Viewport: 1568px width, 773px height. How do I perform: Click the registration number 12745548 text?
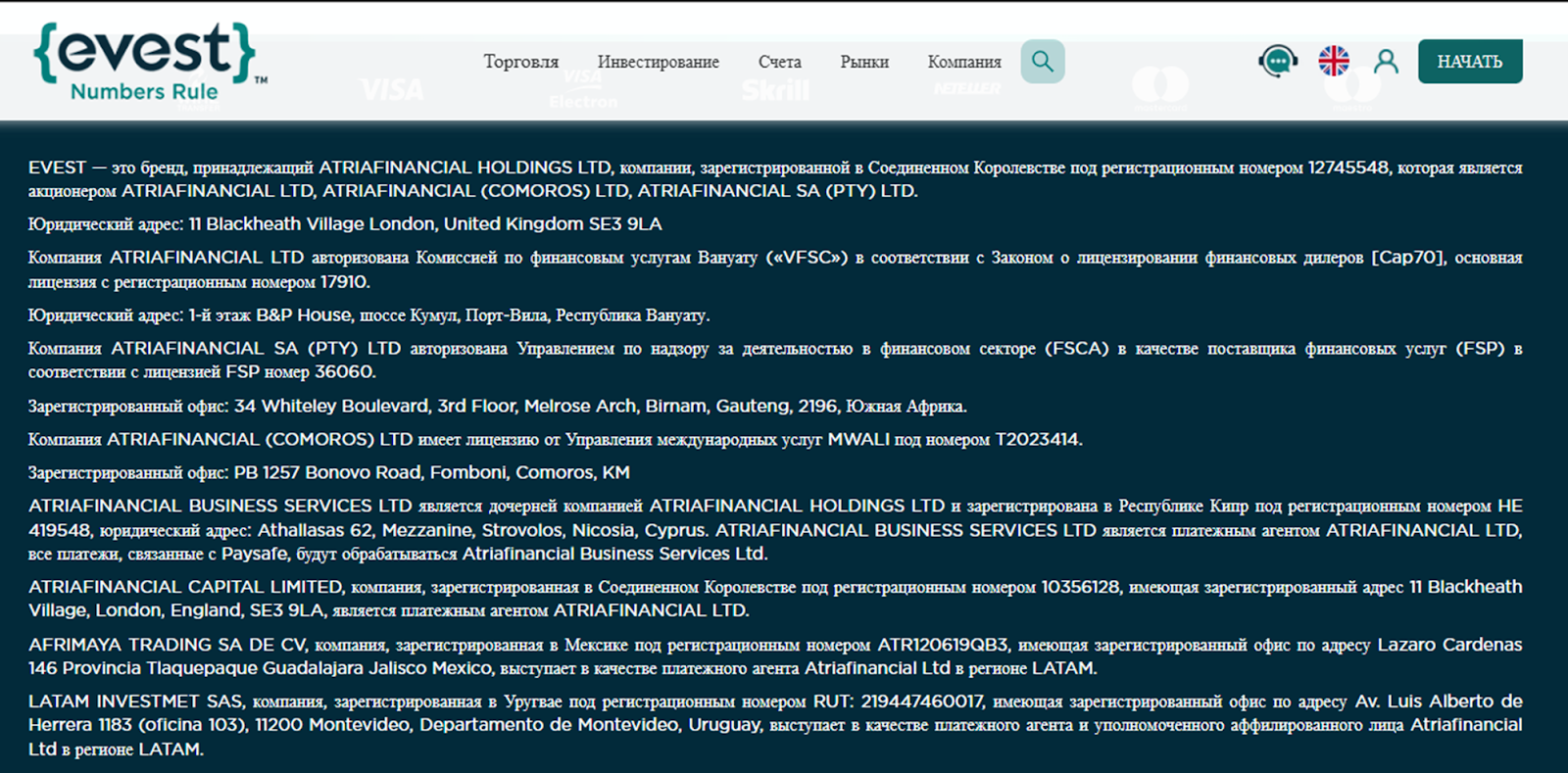coord(1348,168)
